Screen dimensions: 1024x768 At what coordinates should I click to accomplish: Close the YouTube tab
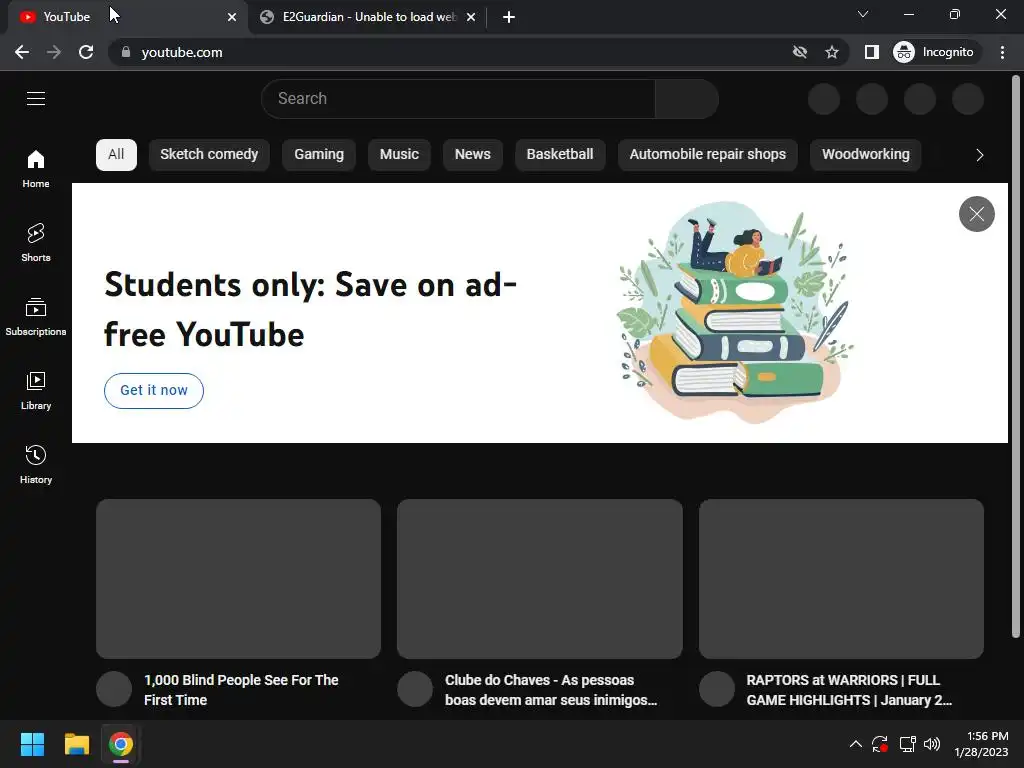[x=232, y=17]
